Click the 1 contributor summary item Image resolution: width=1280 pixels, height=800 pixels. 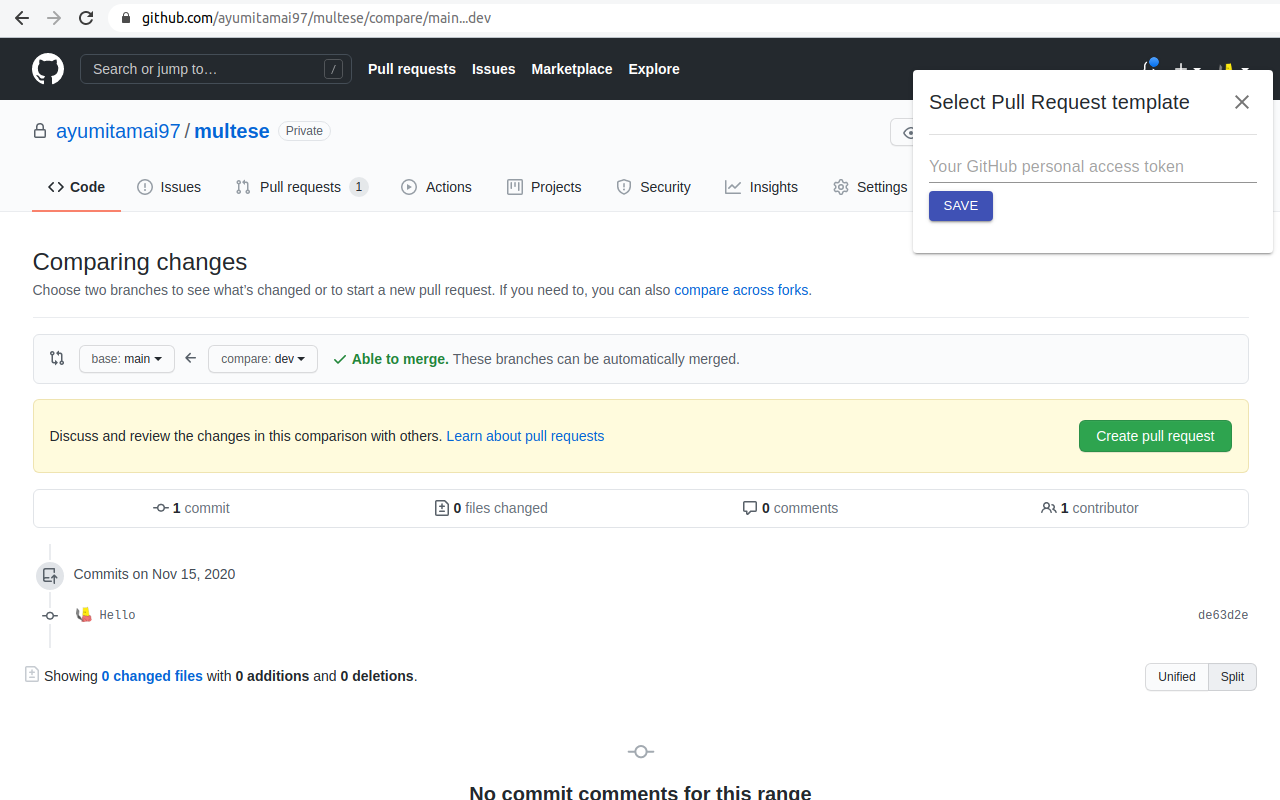1090,508
